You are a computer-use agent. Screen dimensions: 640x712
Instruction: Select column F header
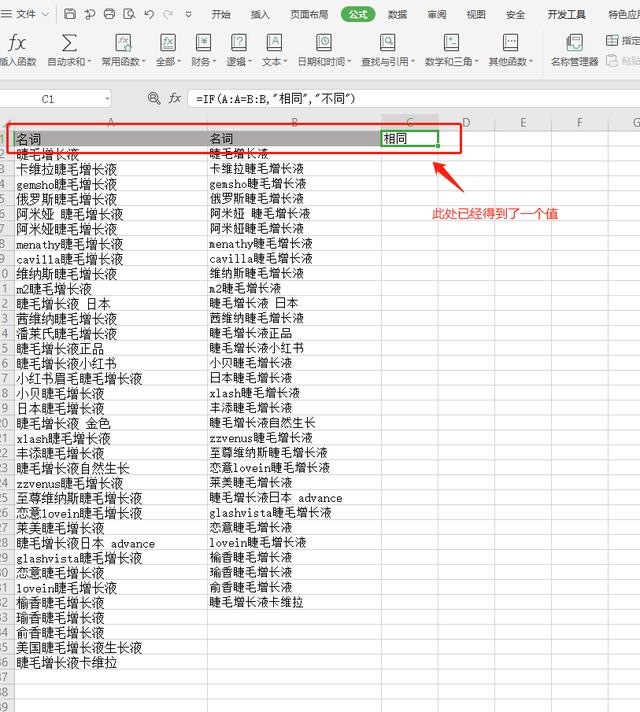(x=580, y=122)
